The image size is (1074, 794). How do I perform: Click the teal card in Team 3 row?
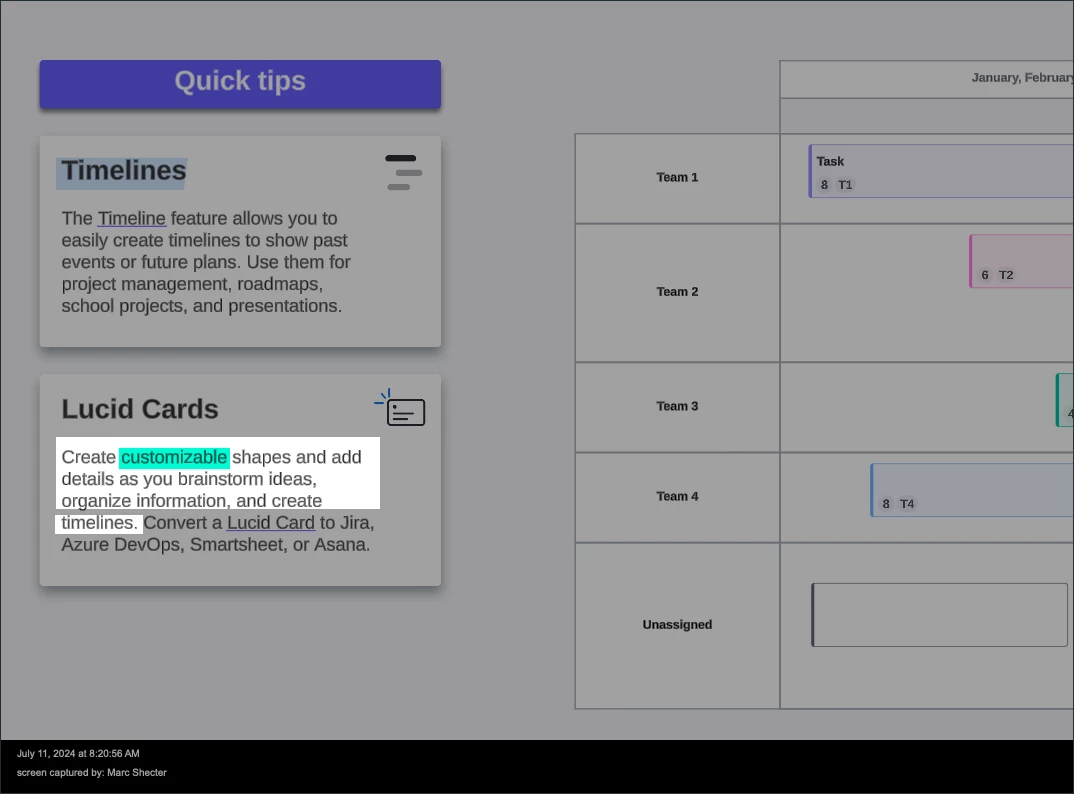tap(1065, 400)
